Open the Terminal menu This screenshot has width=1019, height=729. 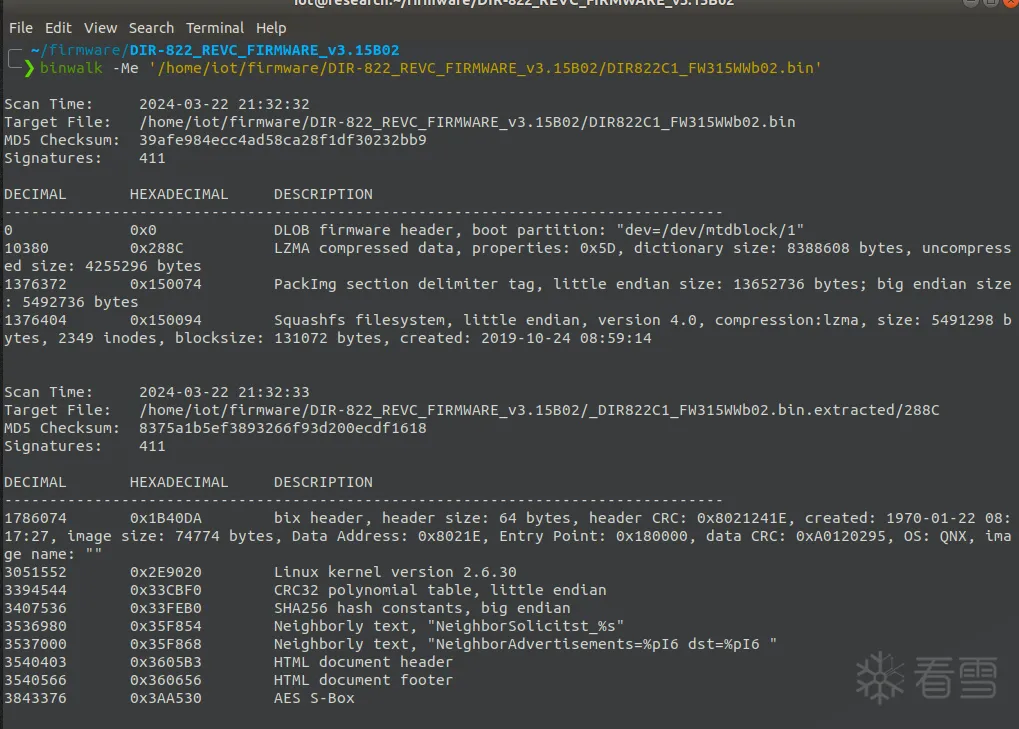[x=215, y=28]
